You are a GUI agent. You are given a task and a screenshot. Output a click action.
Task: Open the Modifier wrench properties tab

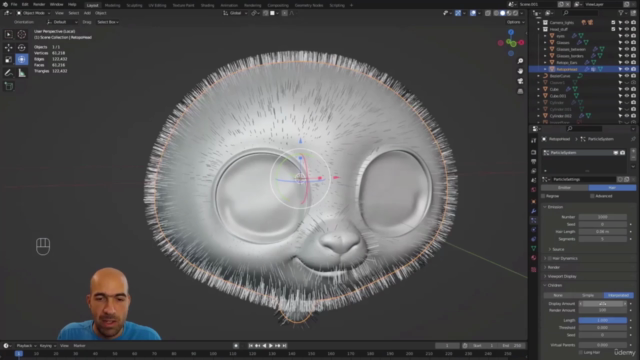(533, 211)
